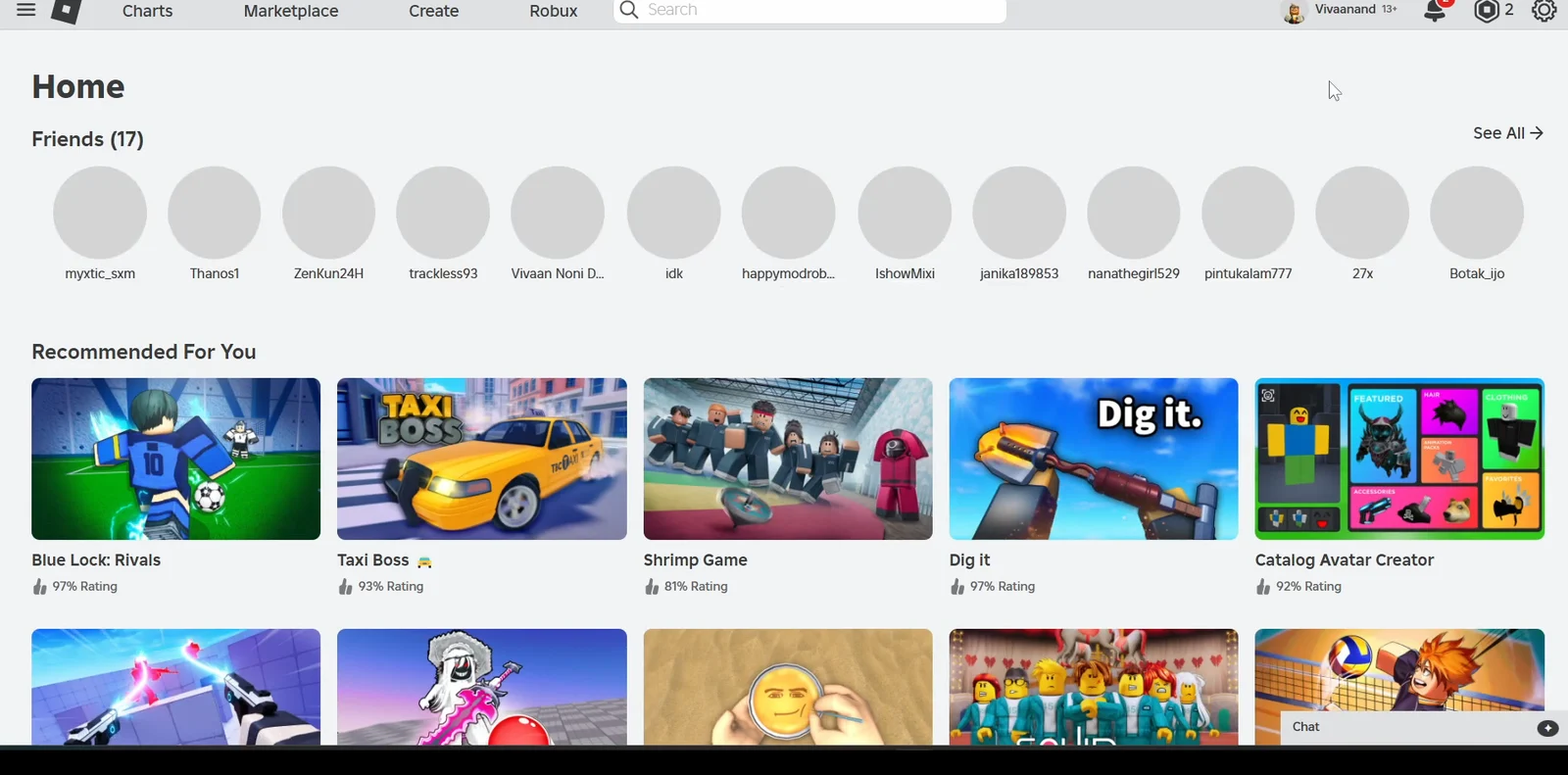Viewport: 1568px width, 775px height.
Task: Open the green tracksuit crowd thumbnail
Action: pos(1094,687)
